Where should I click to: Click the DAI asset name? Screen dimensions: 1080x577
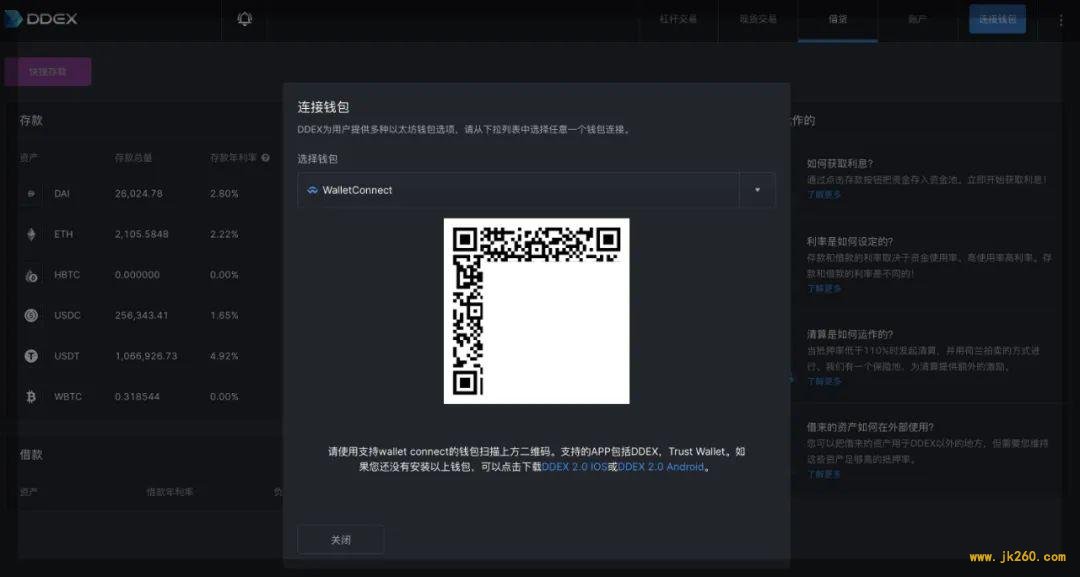pyautogui.click(x=62, y=194)
